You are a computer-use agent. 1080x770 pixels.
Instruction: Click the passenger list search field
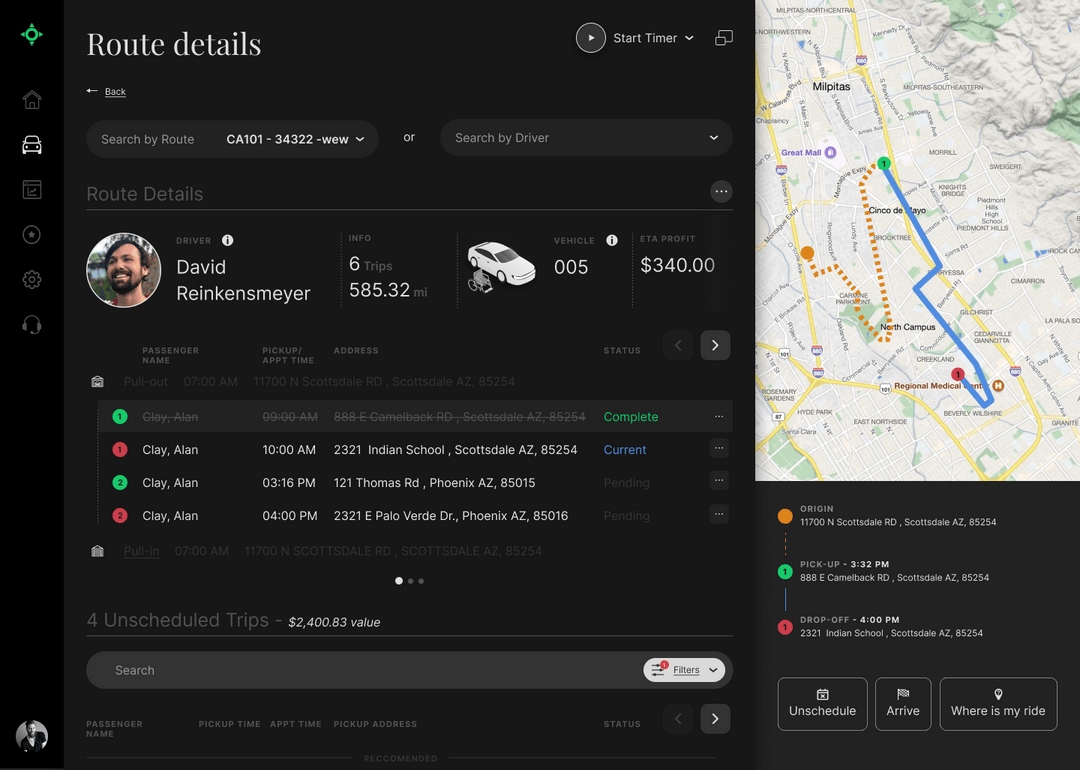(x=300, y=670)
